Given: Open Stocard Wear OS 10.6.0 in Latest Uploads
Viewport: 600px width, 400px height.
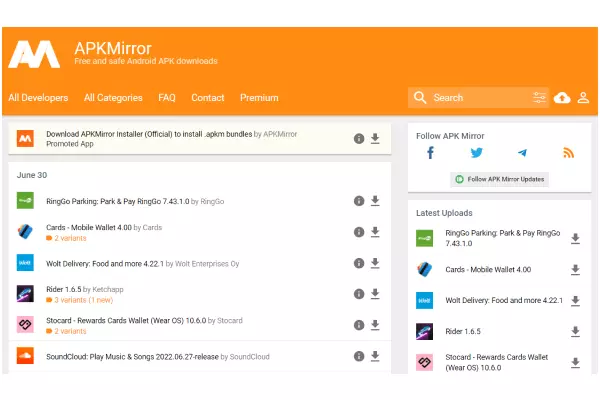Looking at the screenshot, I should (x=497, y=362).
